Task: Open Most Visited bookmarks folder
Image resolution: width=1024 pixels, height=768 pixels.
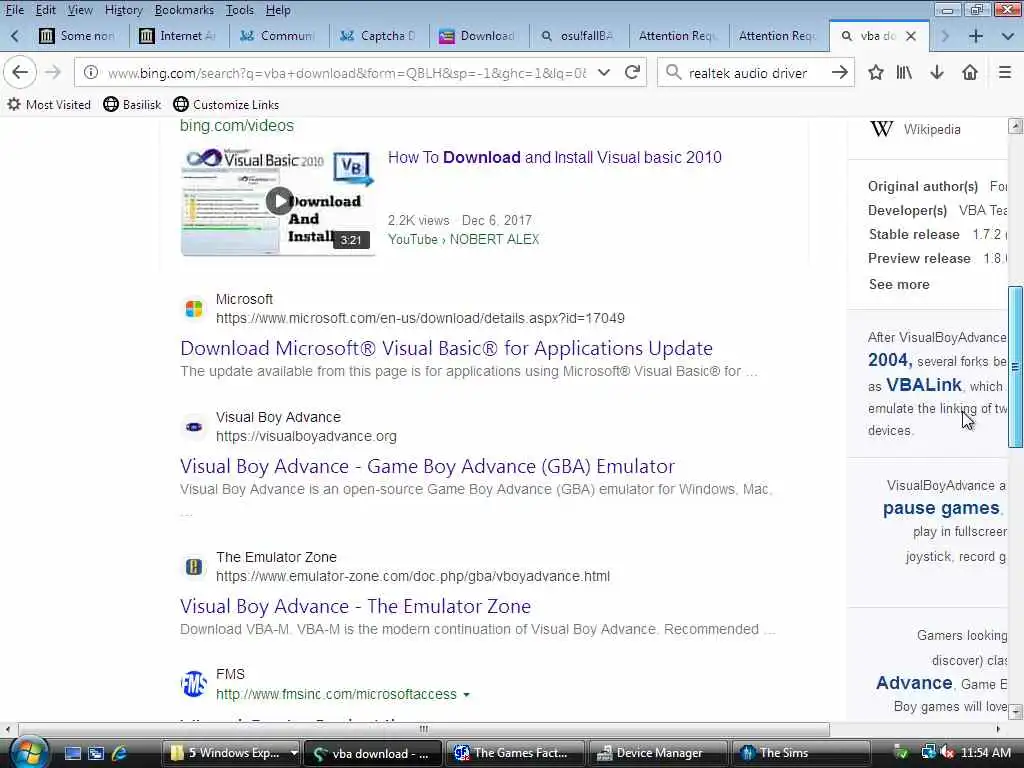Action: 49,104
